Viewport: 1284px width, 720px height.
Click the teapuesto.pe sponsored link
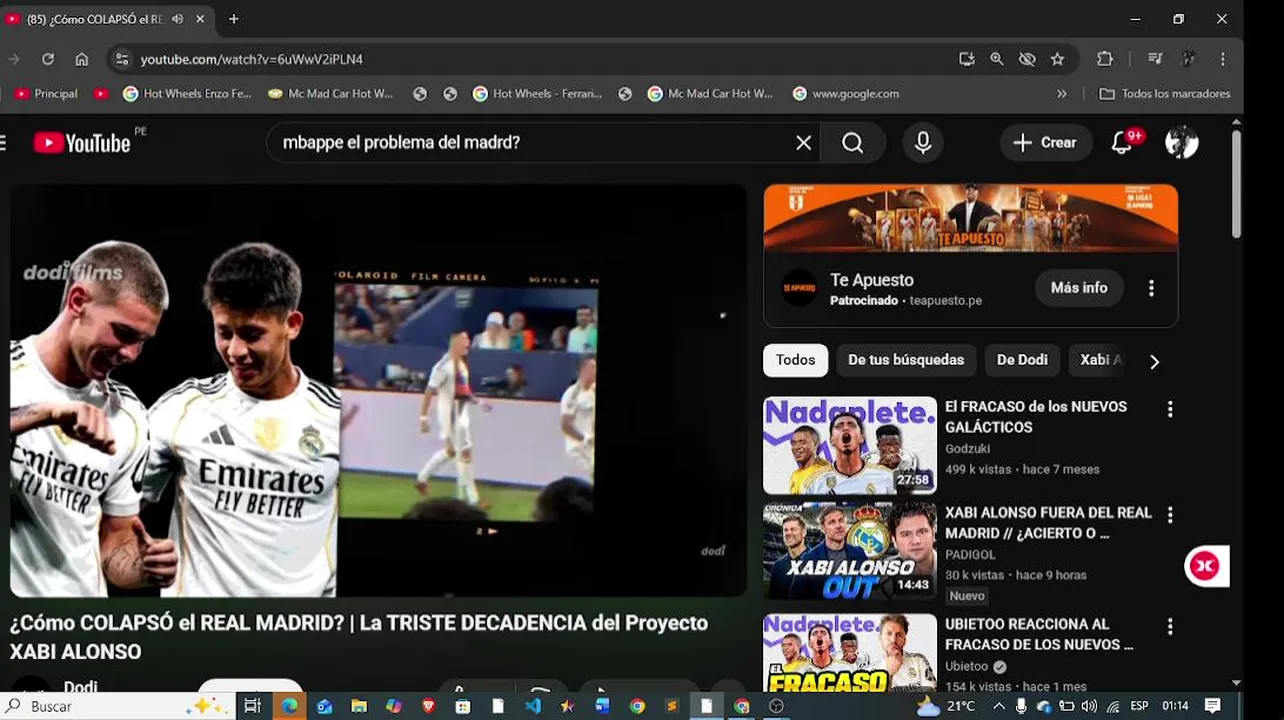(945, 301)
